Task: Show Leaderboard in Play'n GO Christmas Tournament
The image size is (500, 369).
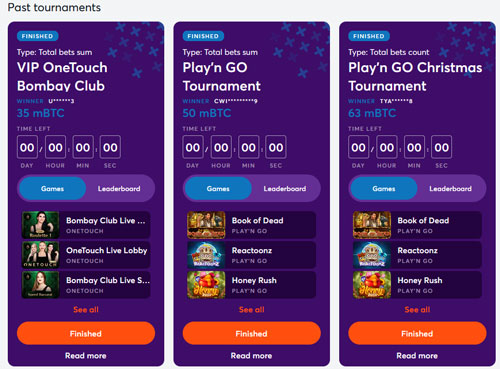Action: pyautogui.click(x=450, y=189)
